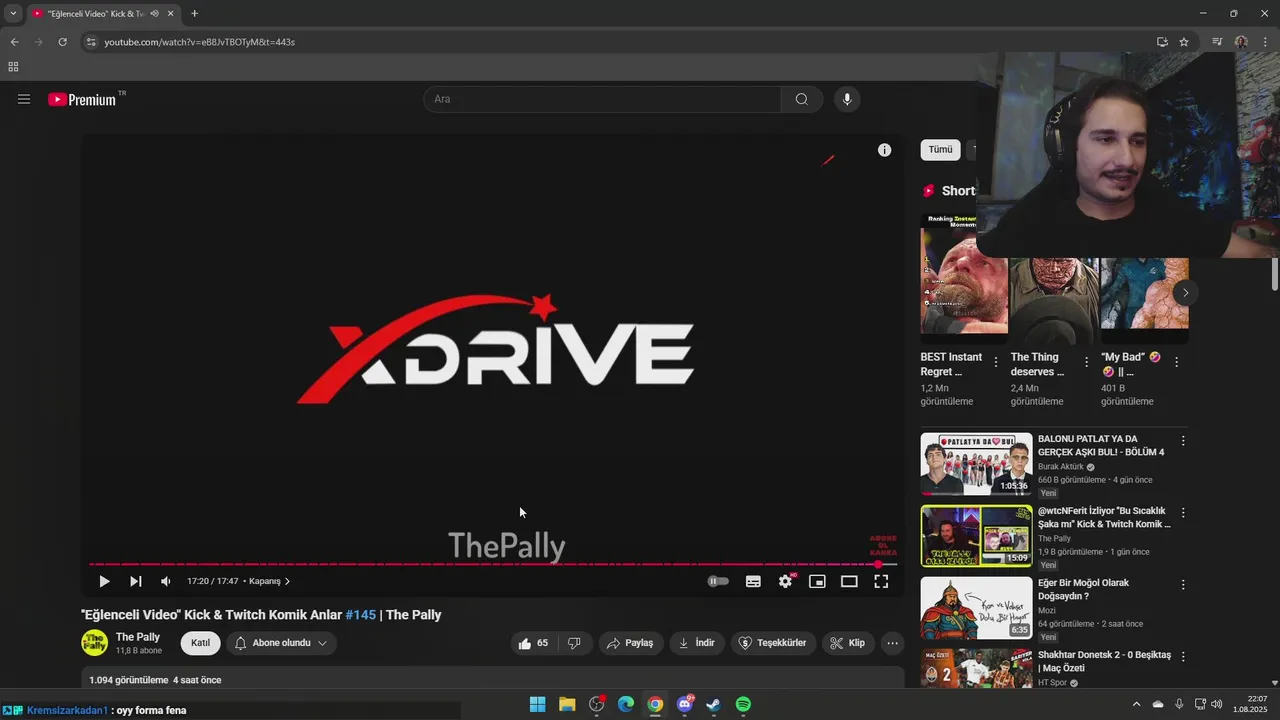The height and width of the screenshot is (720, 1280).
Task: Toggle theater mode view
Action: click(849, 581)
